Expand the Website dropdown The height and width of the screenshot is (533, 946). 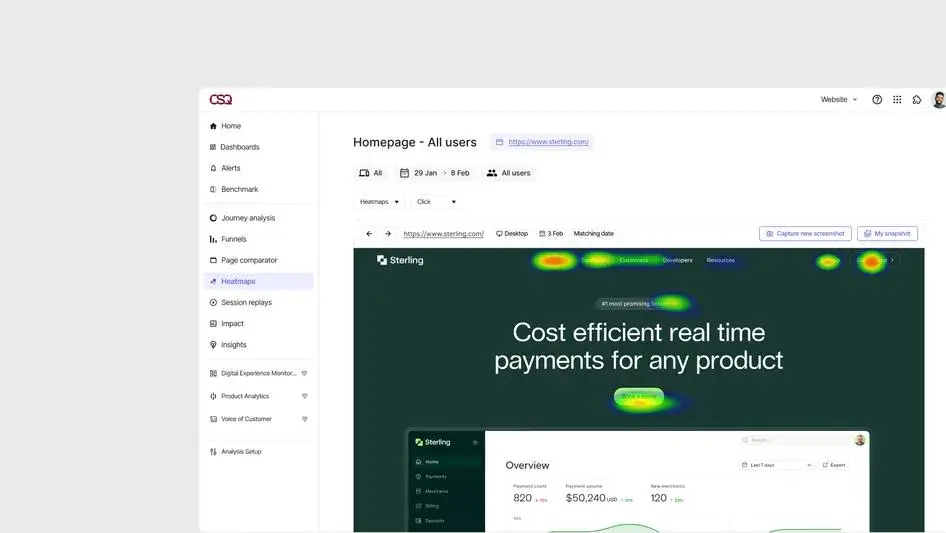[838, 100]
